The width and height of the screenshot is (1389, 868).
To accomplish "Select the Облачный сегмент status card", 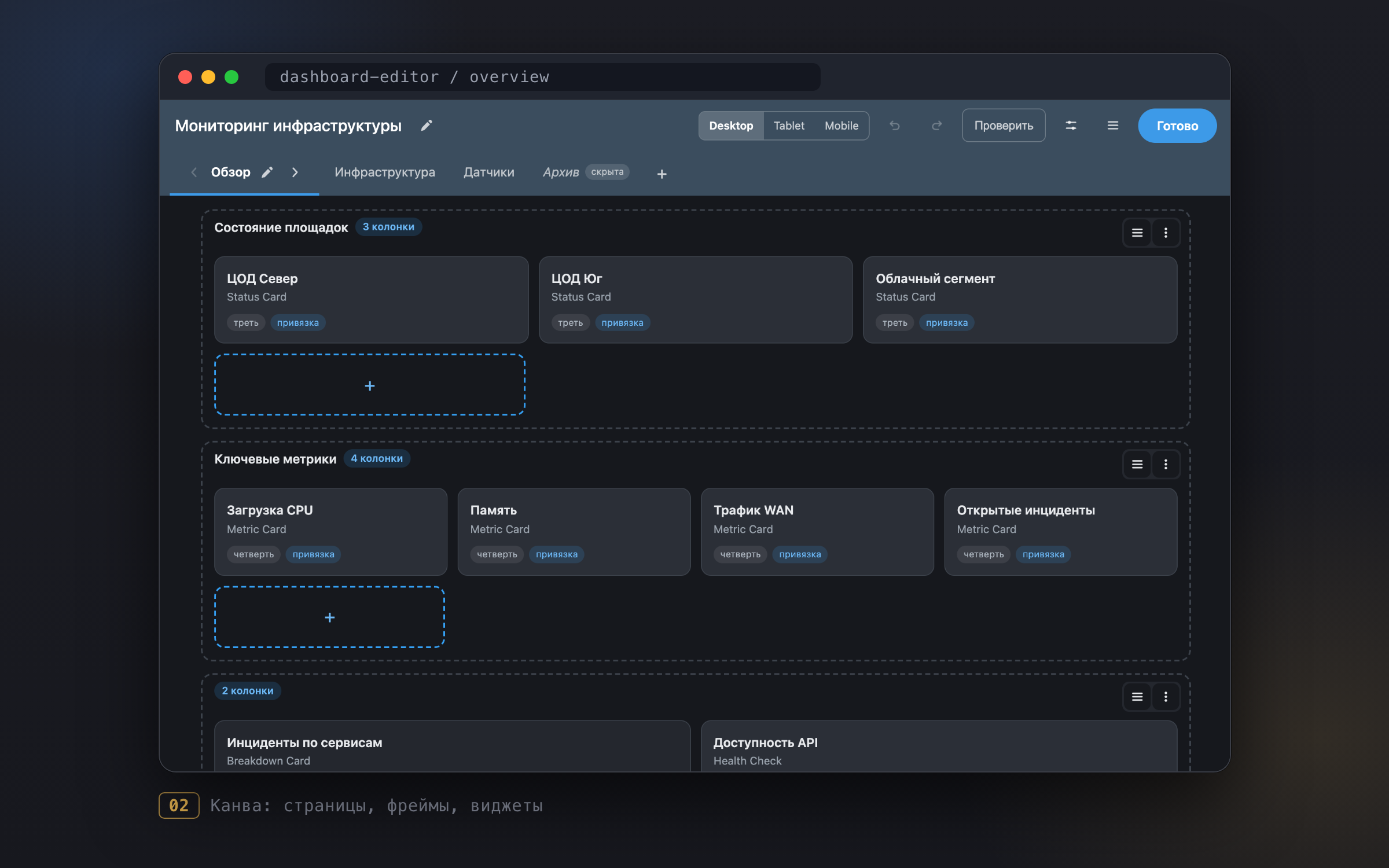I will coord(1020,300).
